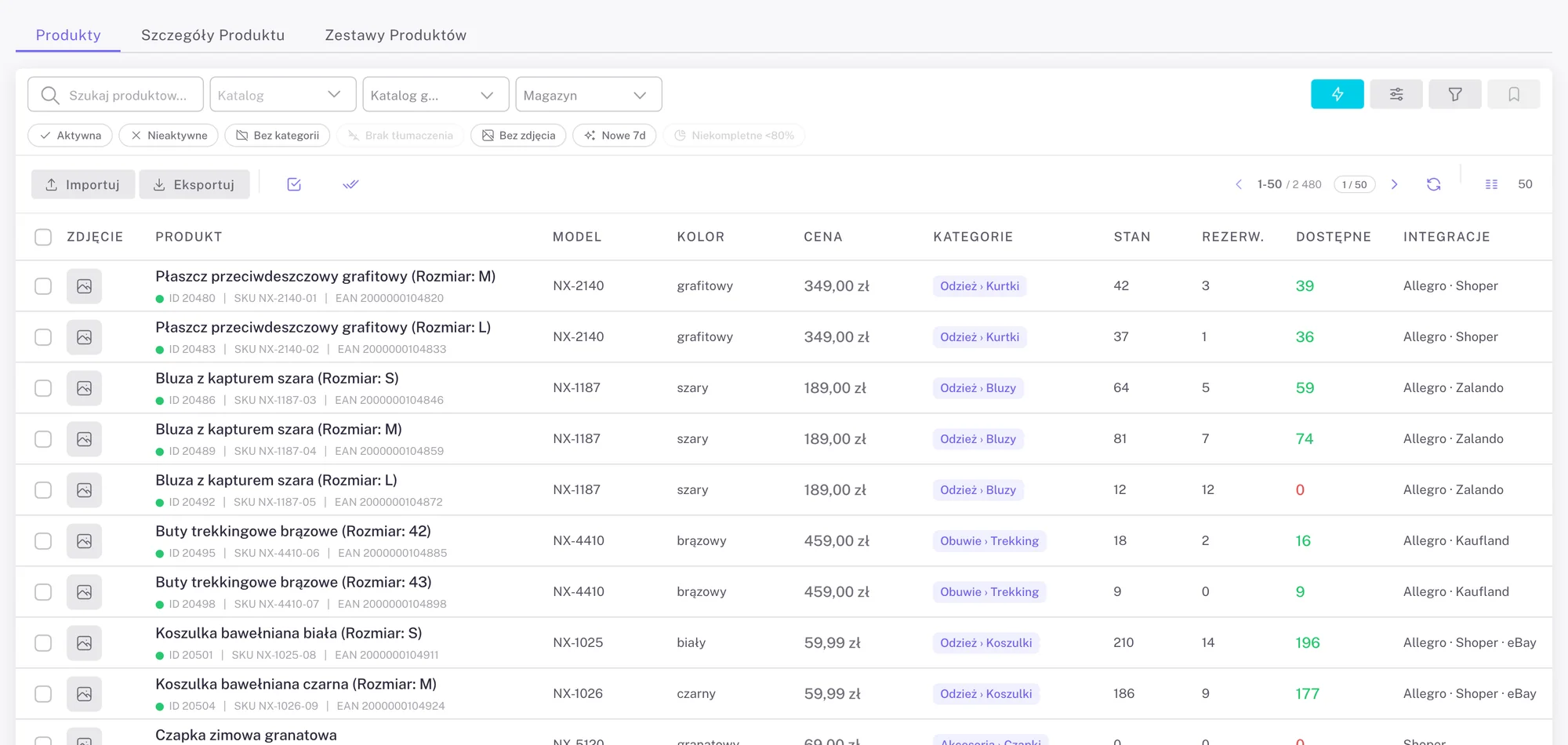The image size is (1568, 745).
Task: Click the refresh list icon
Action: click(1434, 184)
